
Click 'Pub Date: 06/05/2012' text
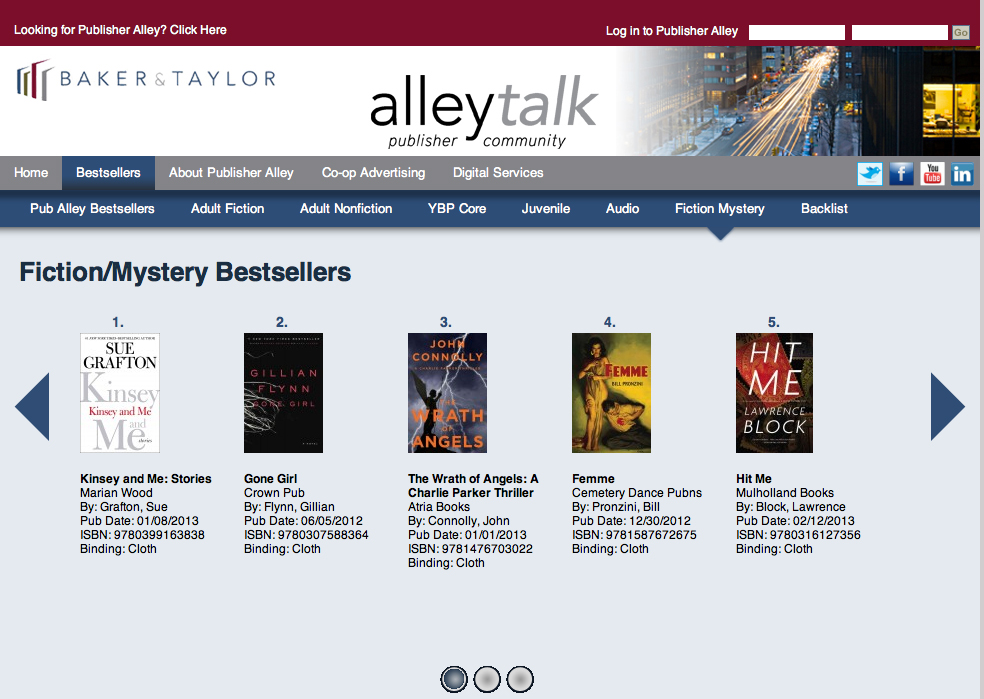(x=303, y=521)
